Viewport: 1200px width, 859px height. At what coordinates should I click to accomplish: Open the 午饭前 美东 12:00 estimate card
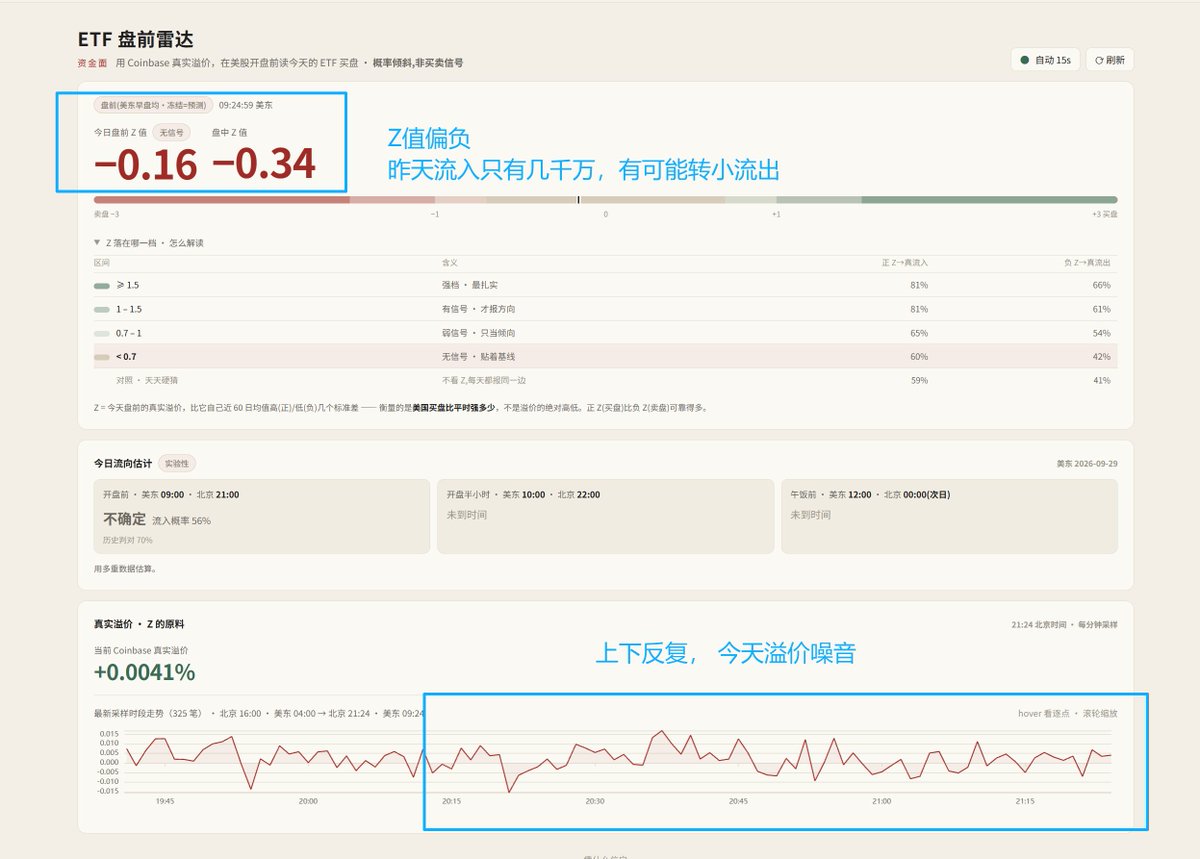coord(949,516)
